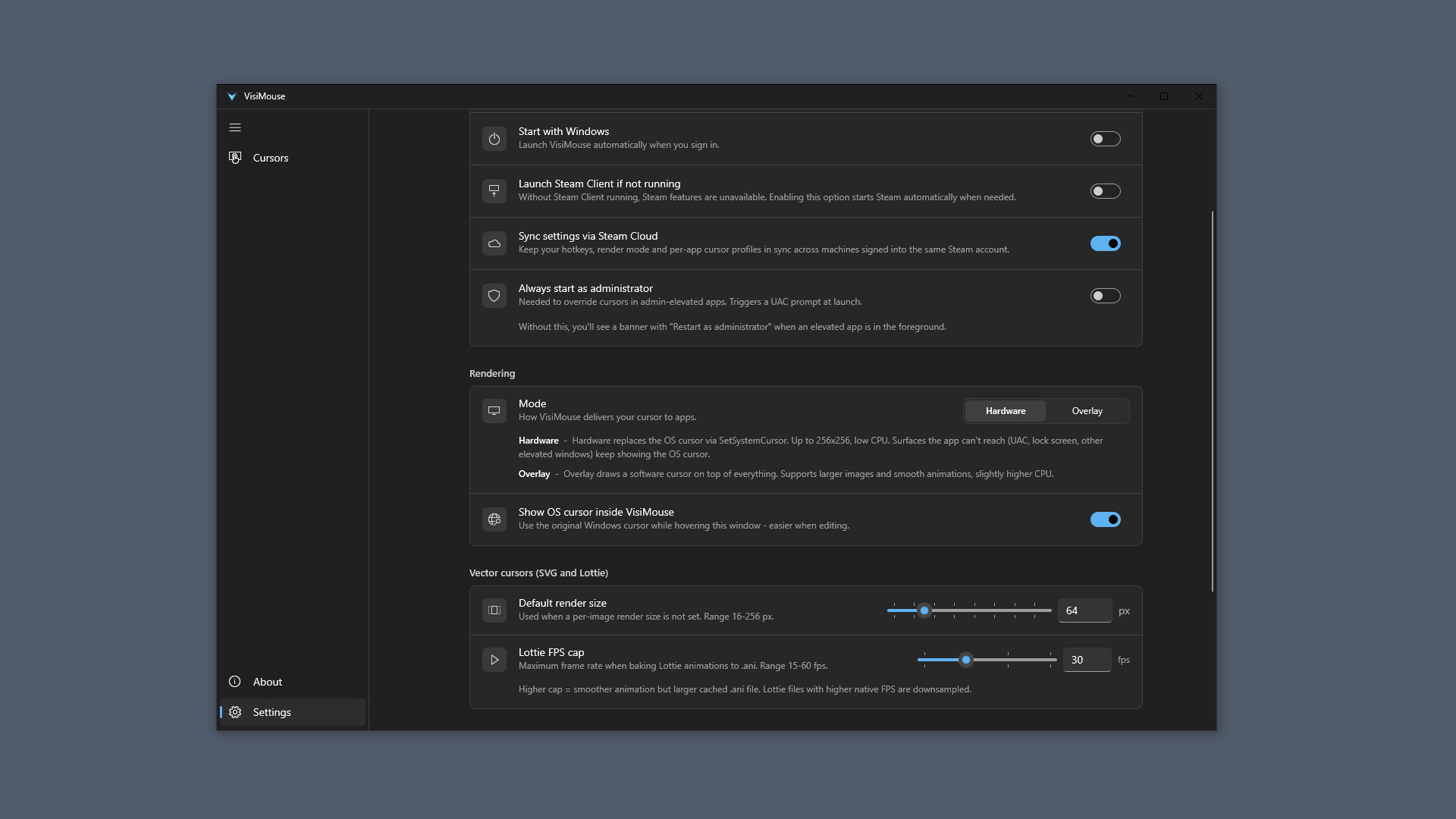Viewport: 1456px width, 819px height.
Task: Click the About info icon
Action: click(x=235, y=682)
